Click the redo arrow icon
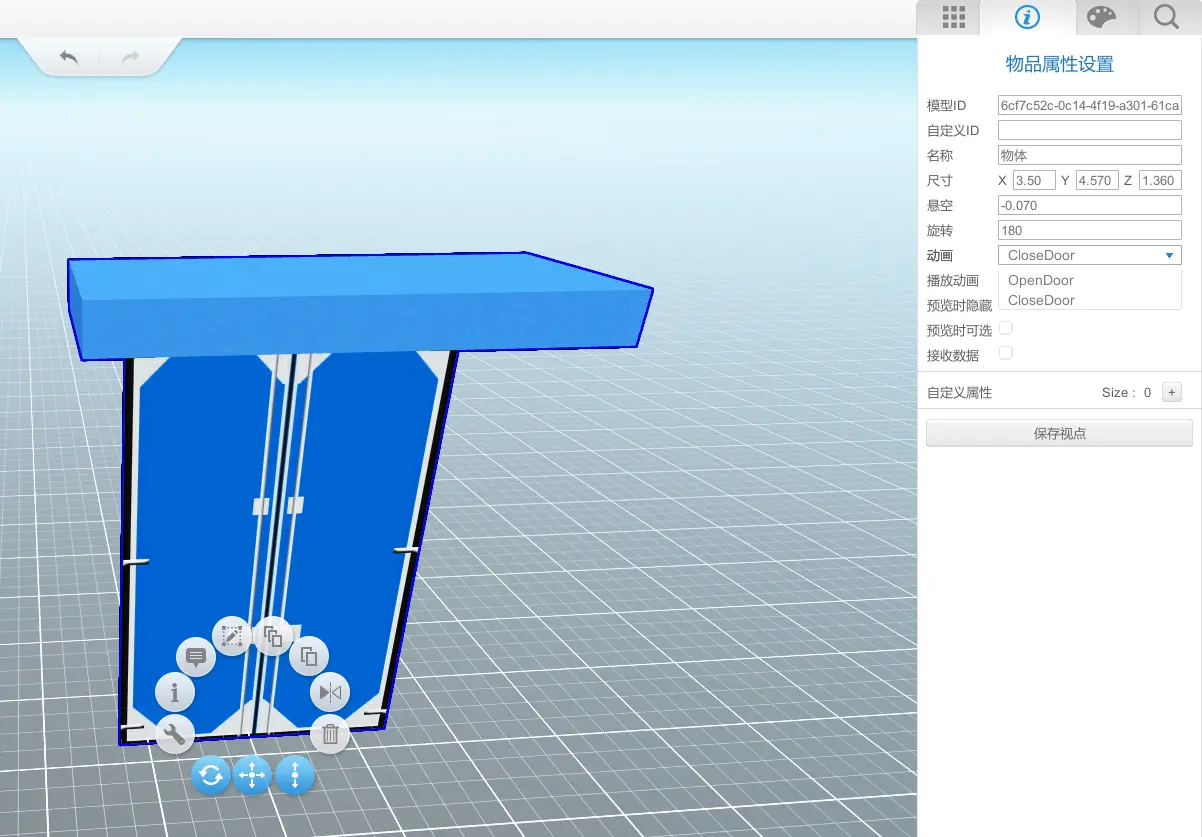Viewport: 1202px width, 837px height. [x=130, y=57]
